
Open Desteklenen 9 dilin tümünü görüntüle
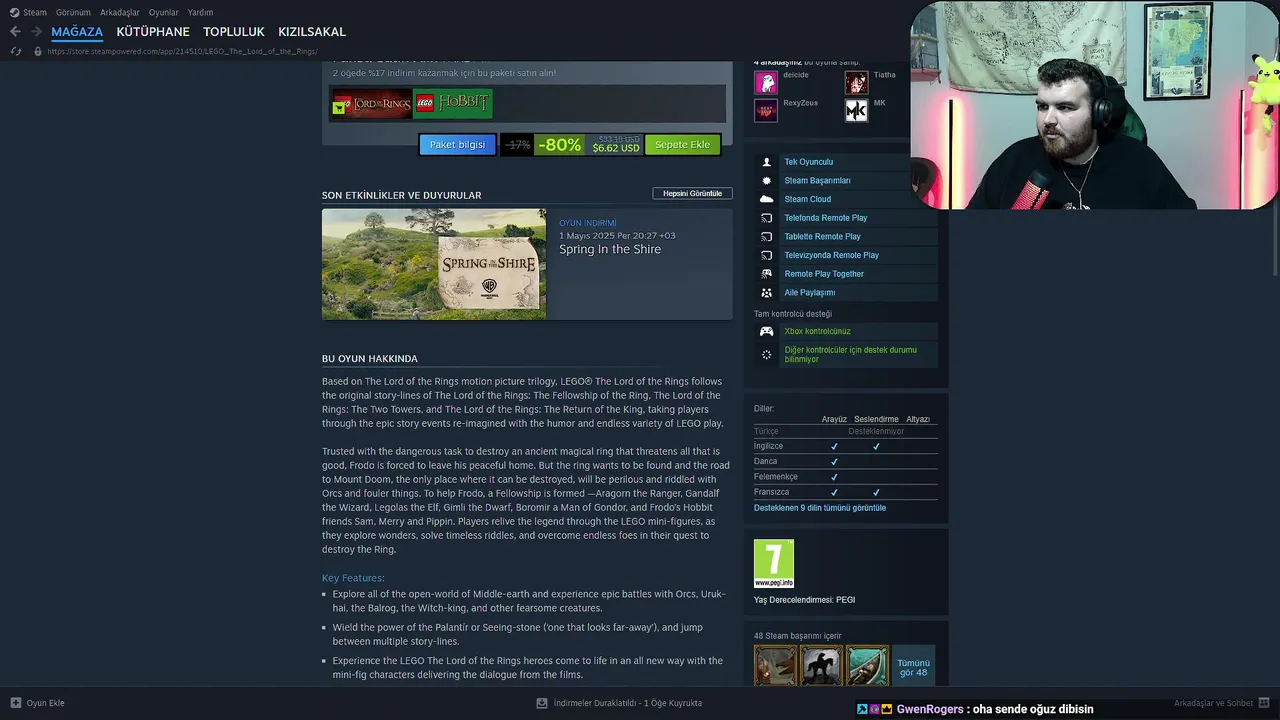(x=820, y=508)
